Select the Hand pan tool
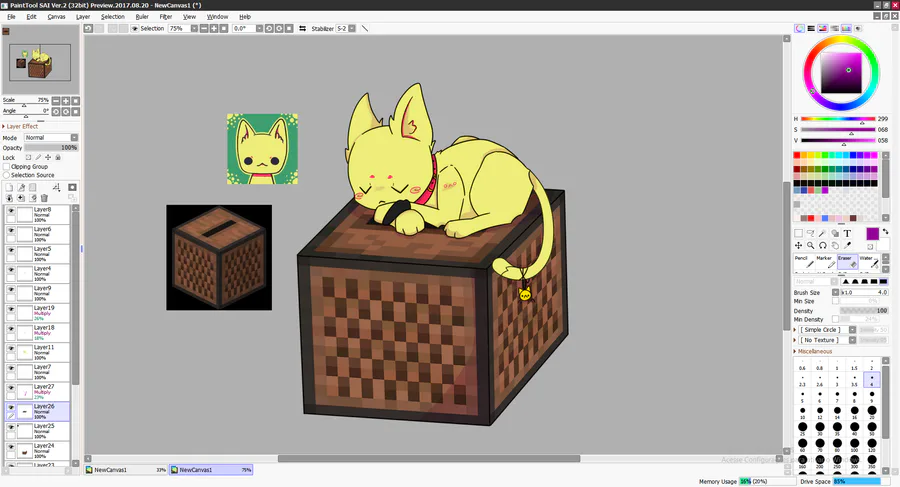The height and width of the screenshot is (487, 900). tap(835, 245)
